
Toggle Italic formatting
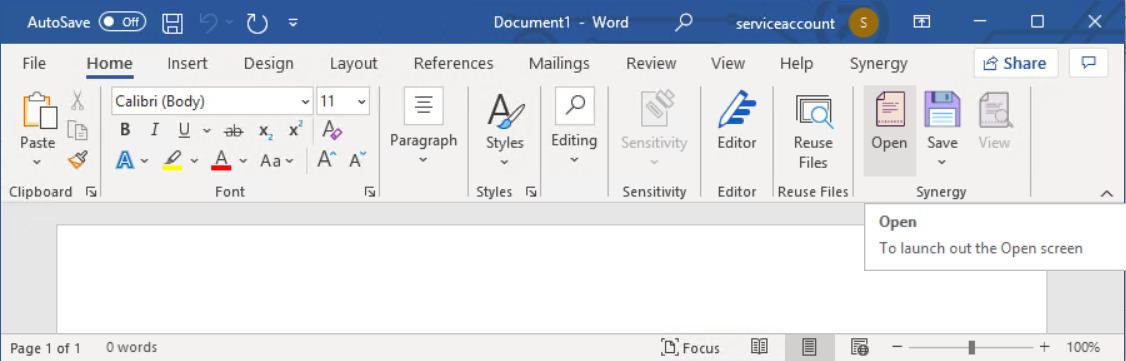coord(154,131)
